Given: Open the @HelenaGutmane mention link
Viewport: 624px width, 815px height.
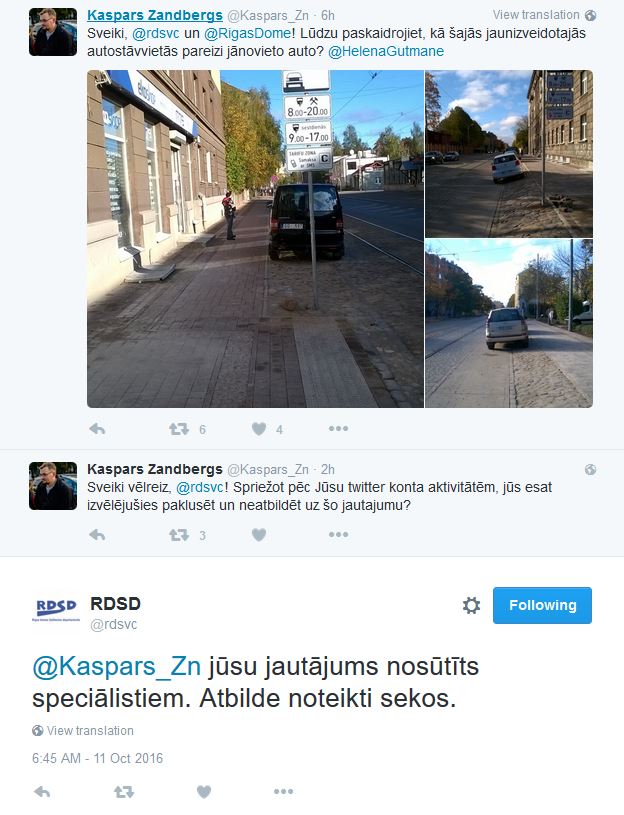Looking at the screenshot, I should 386,51.
